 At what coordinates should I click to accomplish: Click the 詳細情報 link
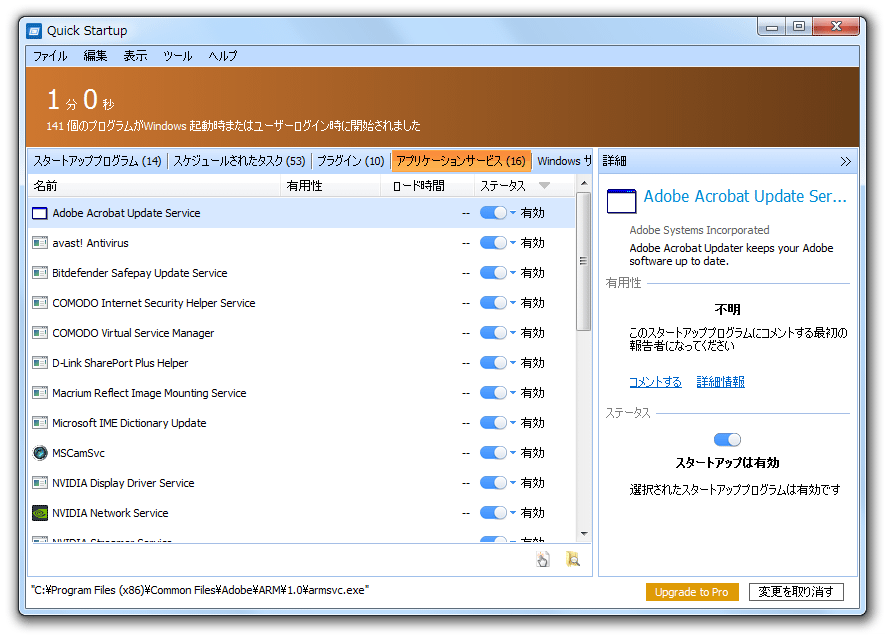click(721, 382)
